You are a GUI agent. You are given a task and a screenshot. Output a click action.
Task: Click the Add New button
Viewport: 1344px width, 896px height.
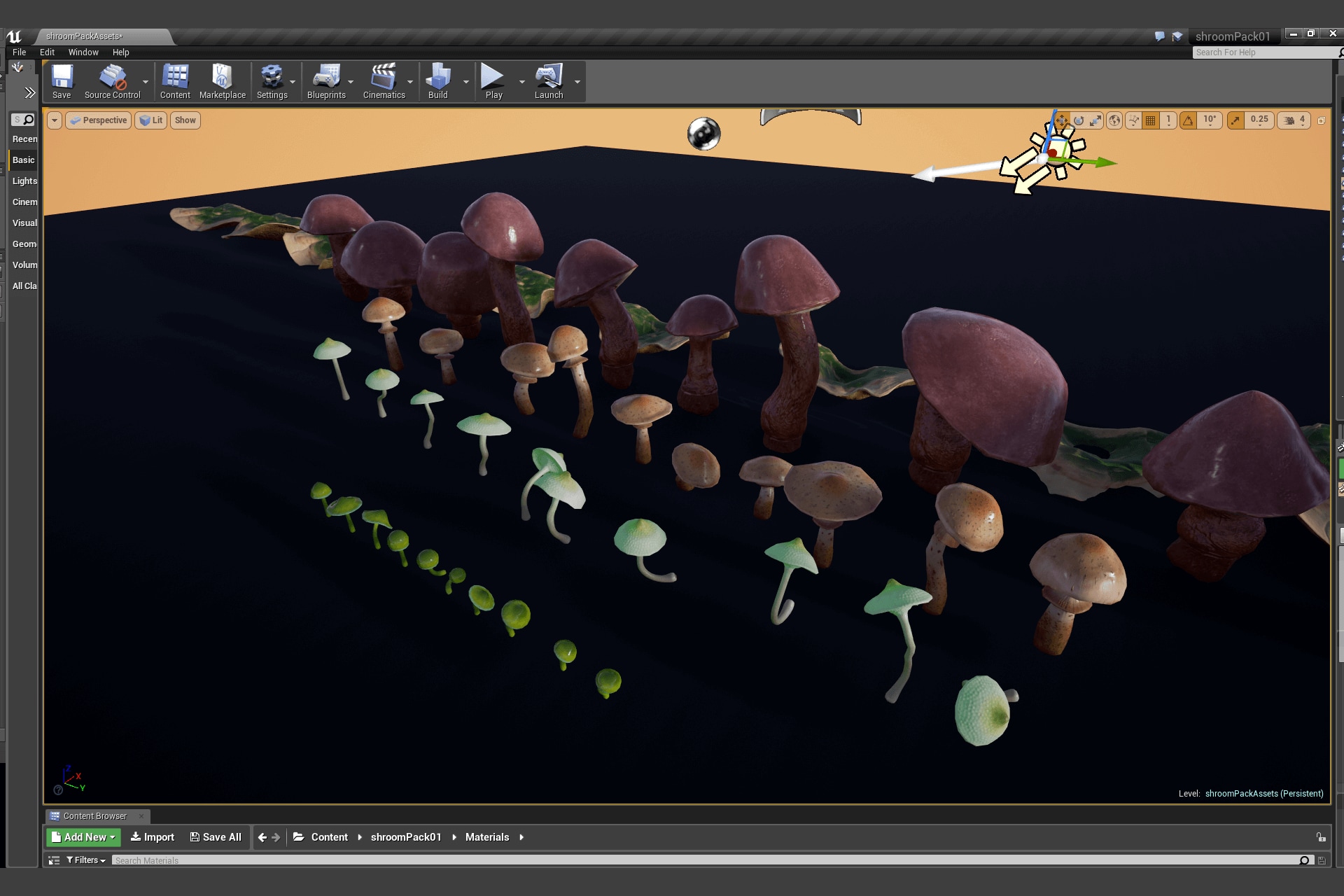(x=83, y=837)
